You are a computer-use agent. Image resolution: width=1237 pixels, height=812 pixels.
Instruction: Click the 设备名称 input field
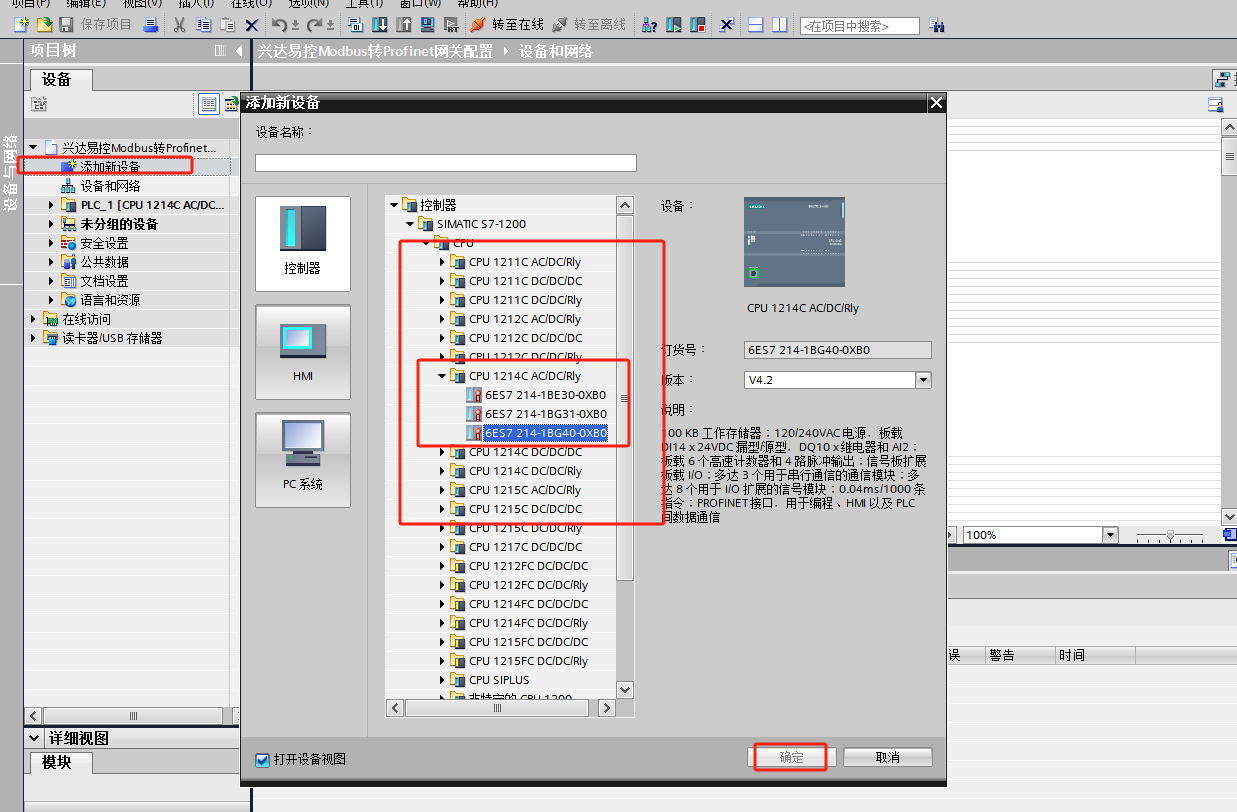click(445, 163)
